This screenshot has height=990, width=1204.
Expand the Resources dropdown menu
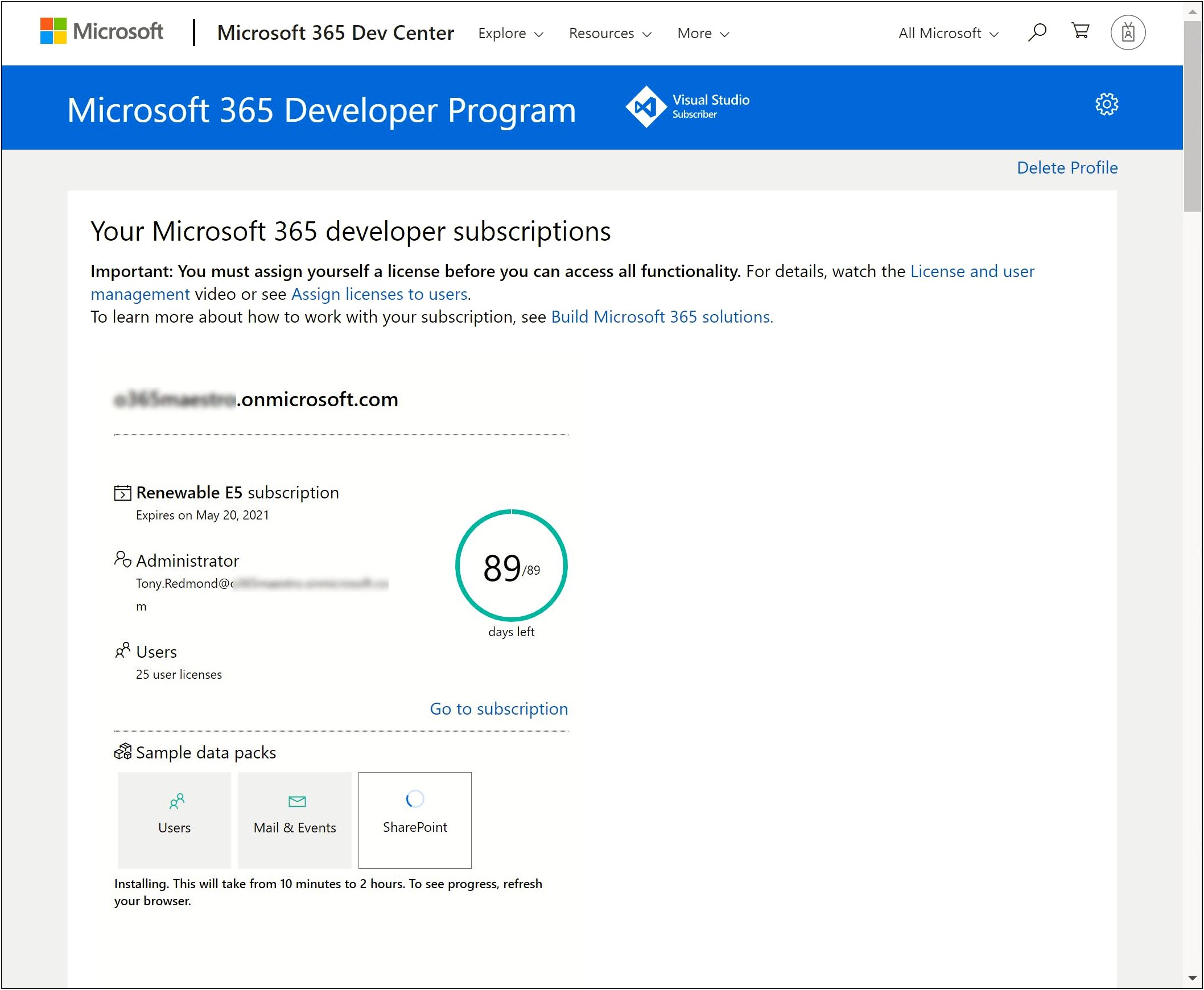(x=608, y=33)
